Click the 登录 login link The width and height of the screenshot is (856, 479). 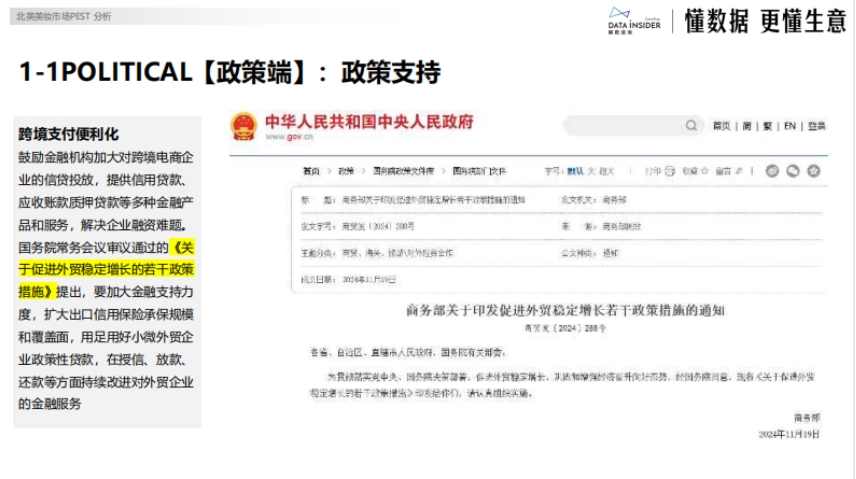(x=817, y=126)
